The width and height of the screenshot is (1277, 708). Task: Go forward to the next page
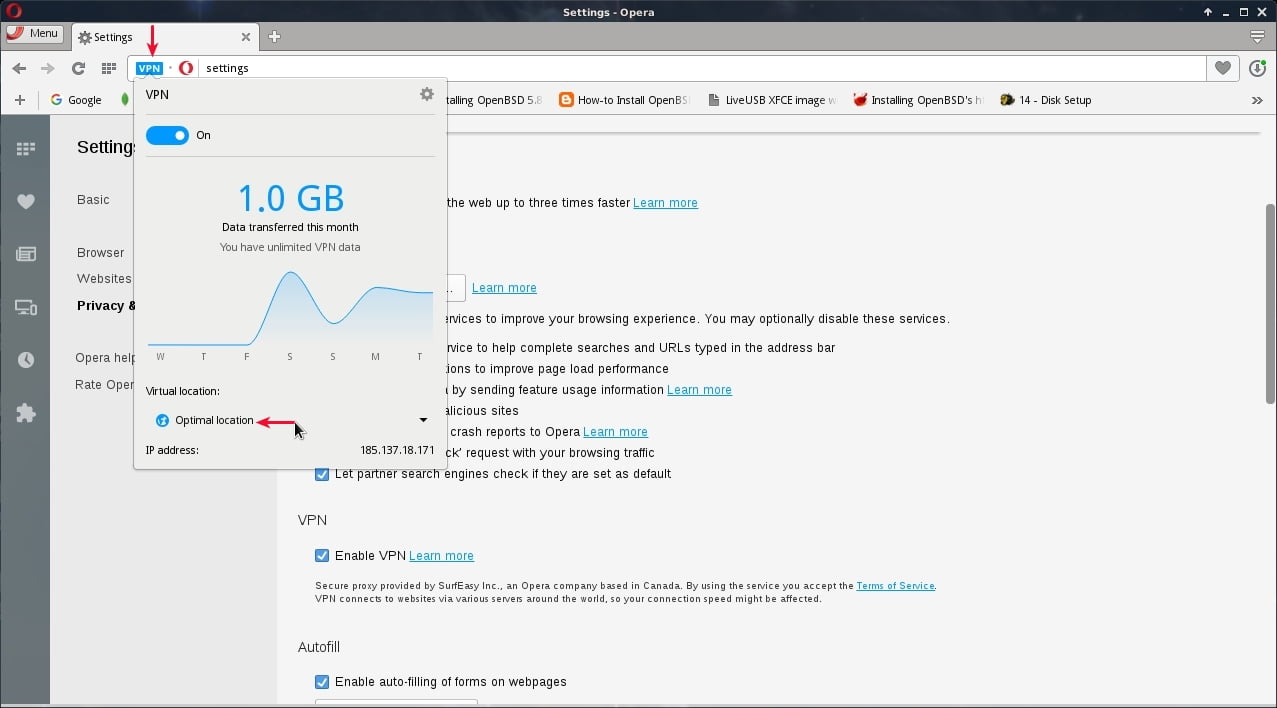coord(47,68)
